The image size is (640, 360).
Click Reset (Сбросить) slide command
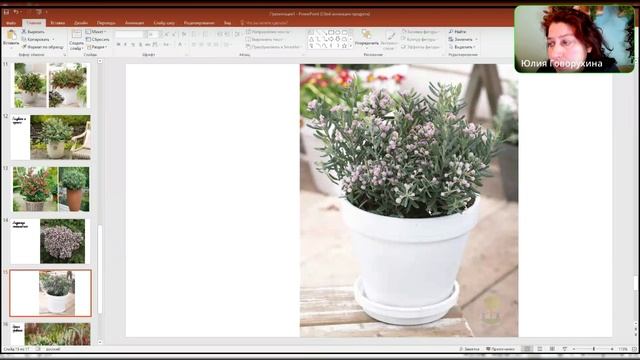point(97,39)
